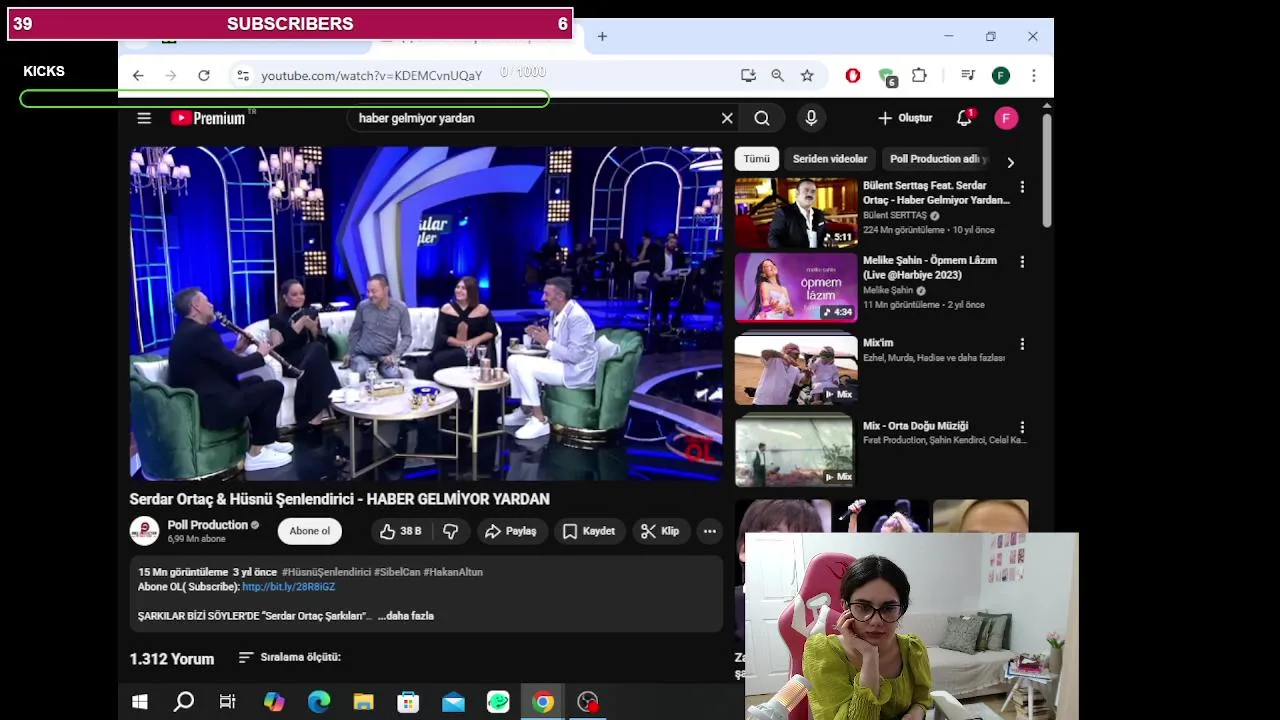Open Windows Start menu

140,702
